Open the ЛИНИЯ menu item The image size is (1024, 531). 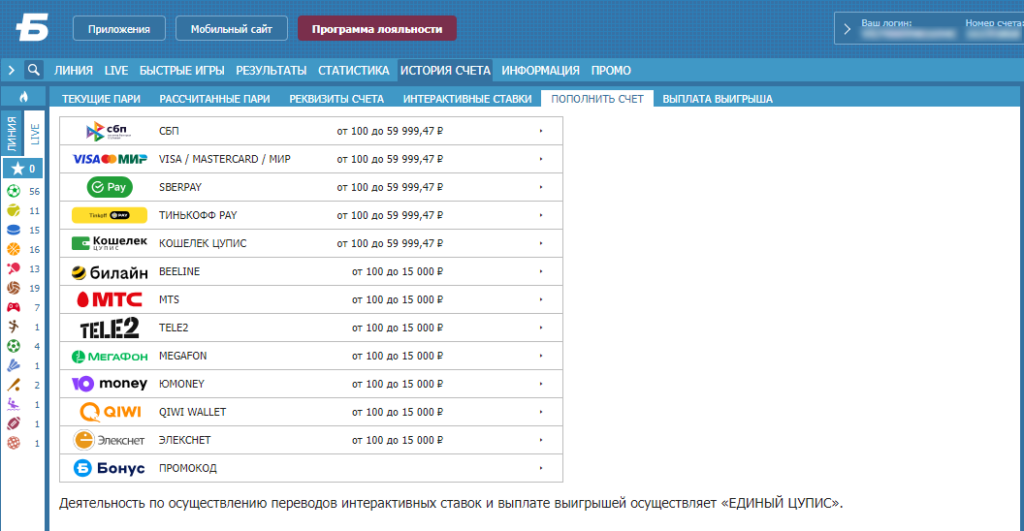[x=73, y=71]
